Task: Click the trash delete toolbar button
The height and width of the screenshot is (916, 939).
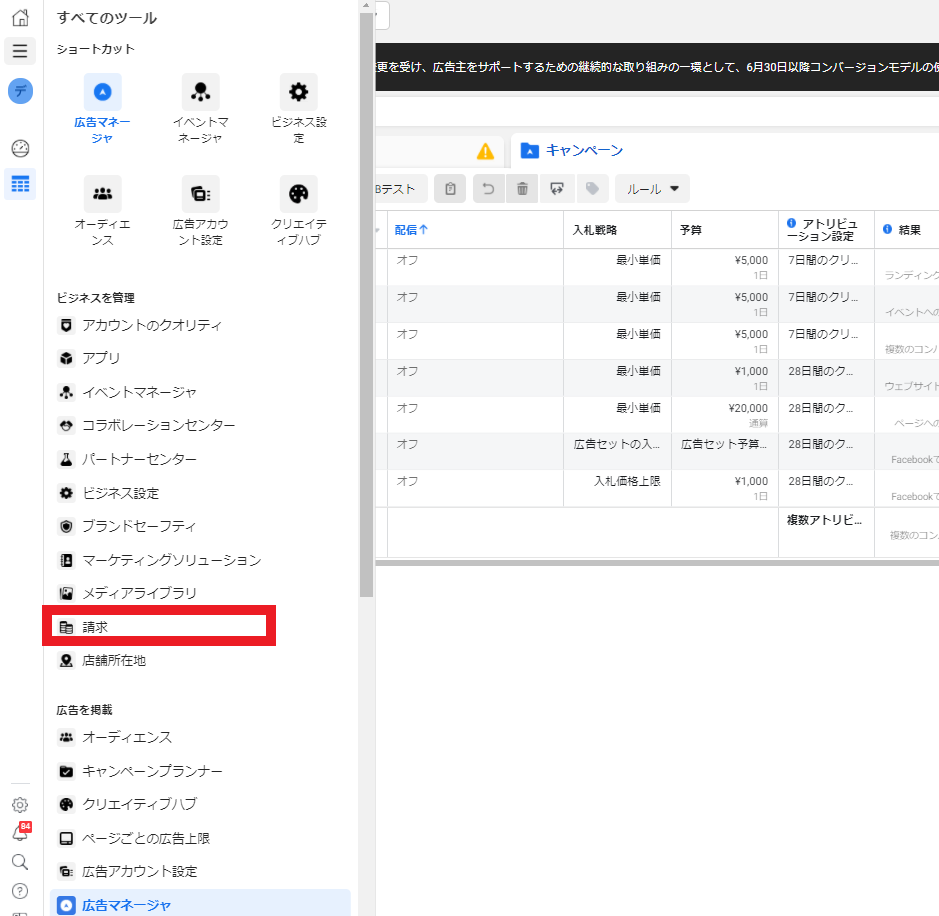Action: (522, 189)
